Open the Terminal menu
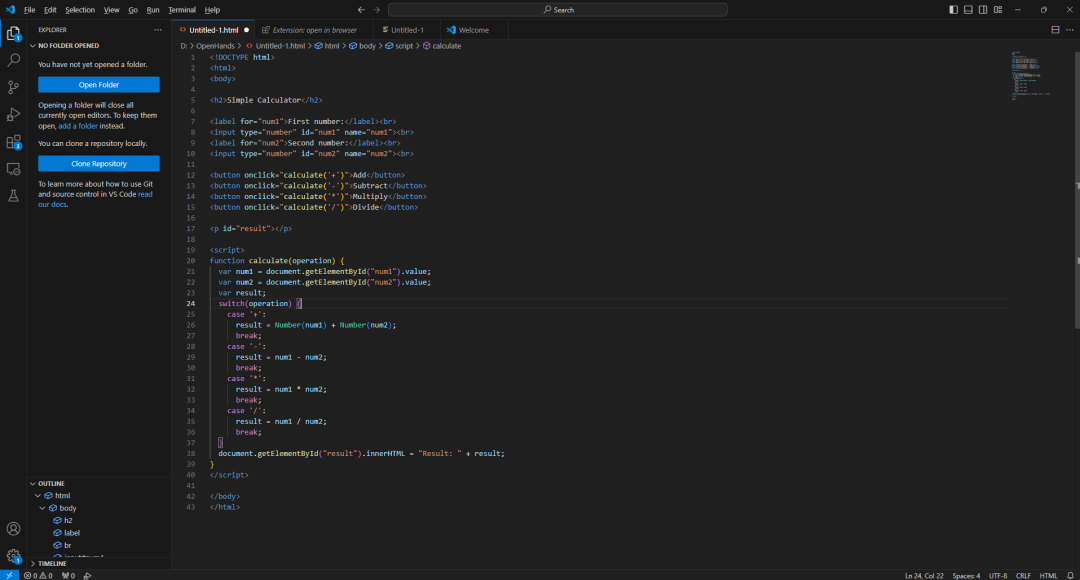The height and width of the screenshot is (580, 1080). pyautogui.click(x=182, y=10)
